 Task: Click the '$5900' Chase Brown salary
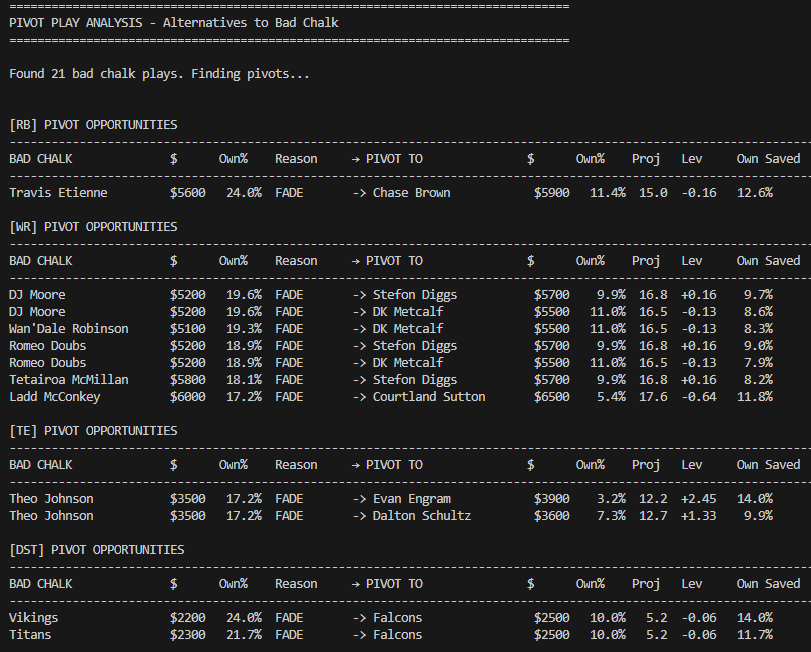point(551,193)
